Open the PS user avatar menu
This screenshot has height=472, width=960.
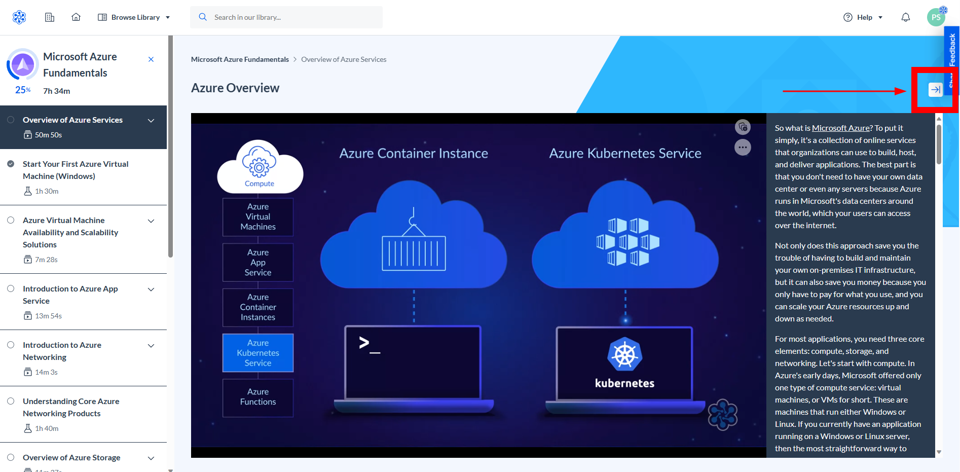tap(936, 17)
